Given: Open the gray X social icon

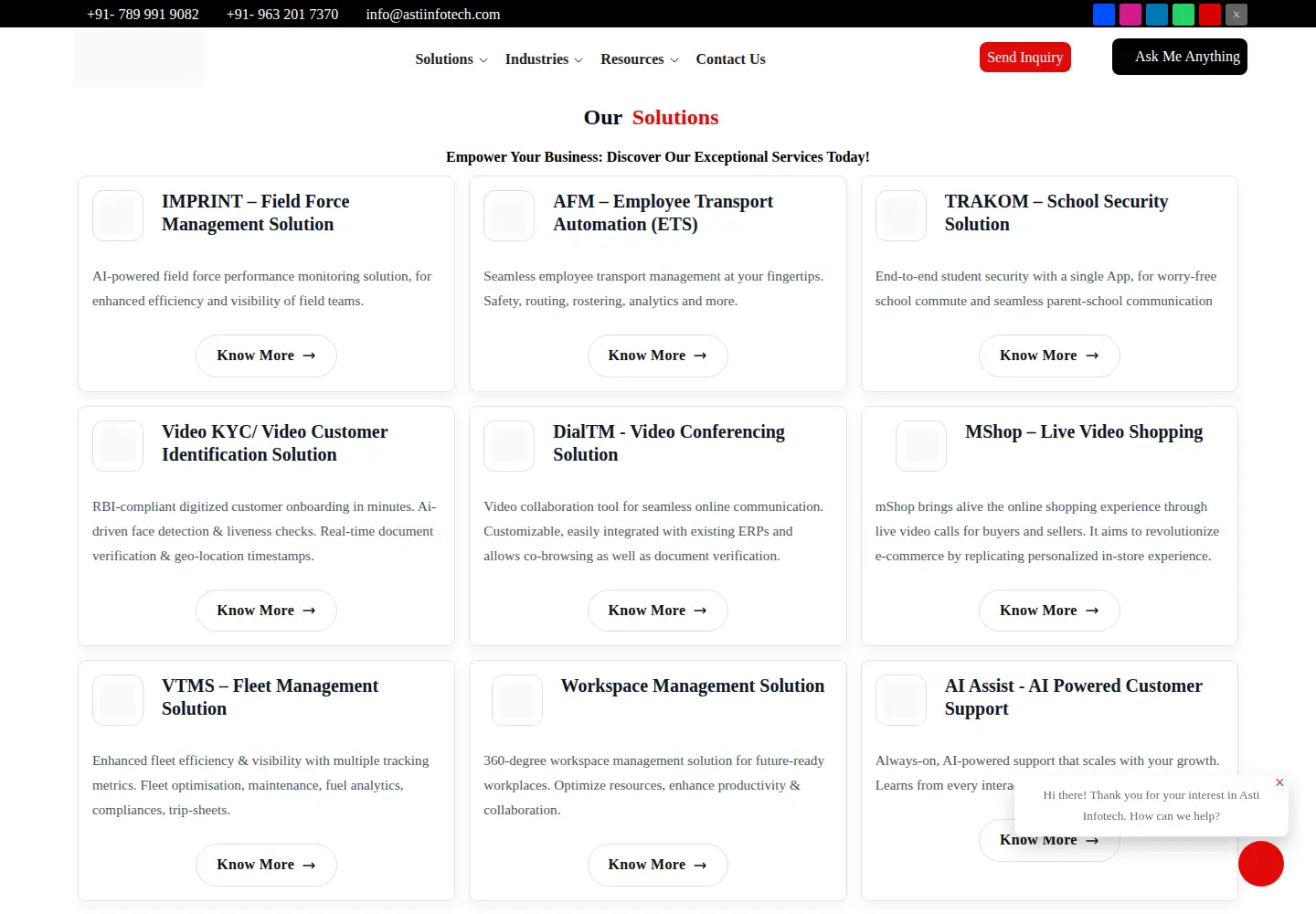Looking at the screenshot, I should (1236, 15).
